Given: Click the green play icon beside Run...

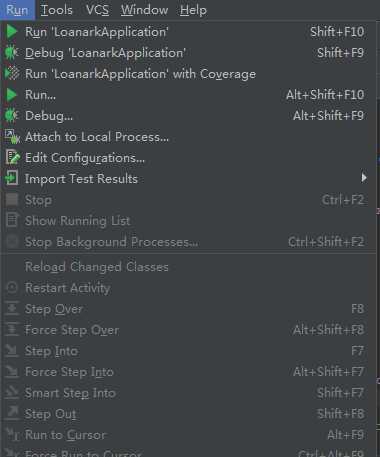Looking at the screenshot, I should (x=12, y=95).
